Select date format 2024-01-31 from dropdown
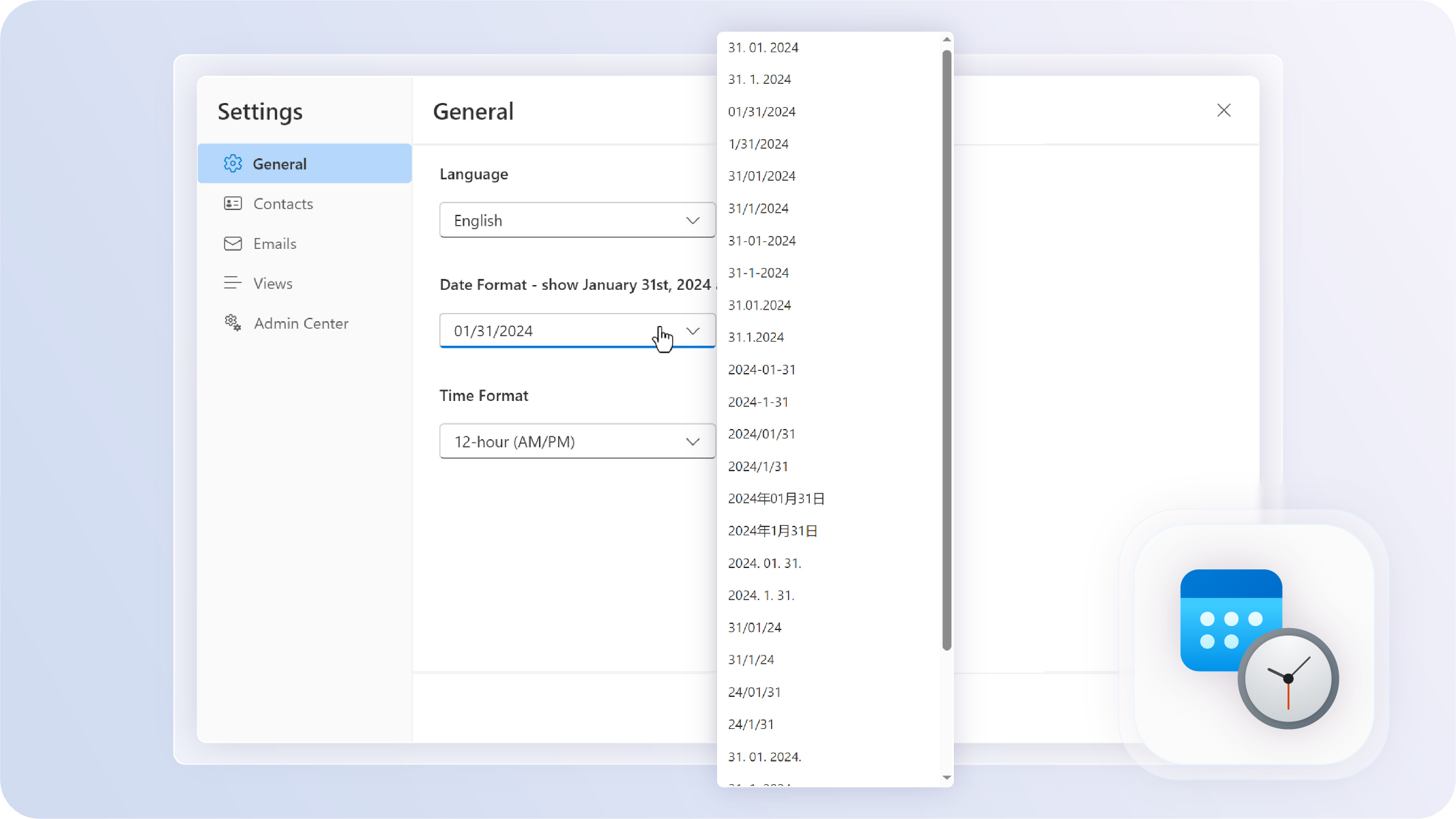This screenshot has width=1456, height=819. [762, 369]
